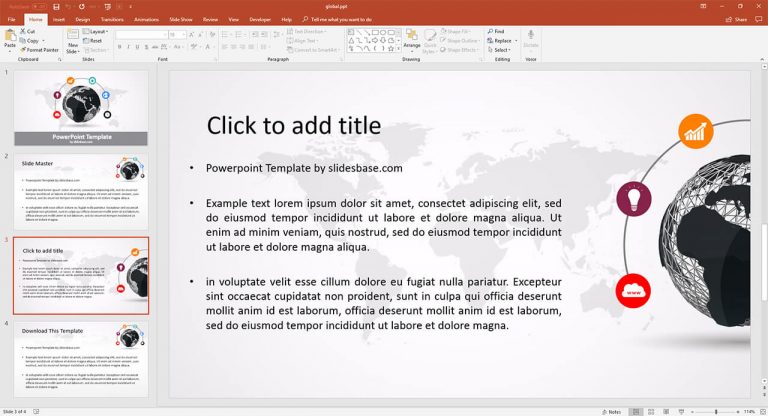This screenshot has height=416, width=768.
Task: Click the Find icon in Editing group
Action: [x=497, y=31]
